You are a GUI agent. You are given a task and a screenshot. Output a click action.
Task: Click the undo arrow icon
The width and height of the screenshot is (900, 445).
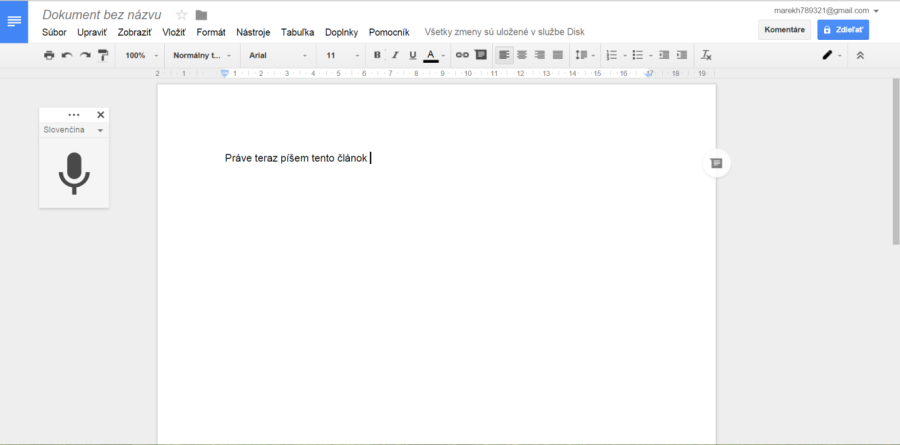tap(67, 55)
